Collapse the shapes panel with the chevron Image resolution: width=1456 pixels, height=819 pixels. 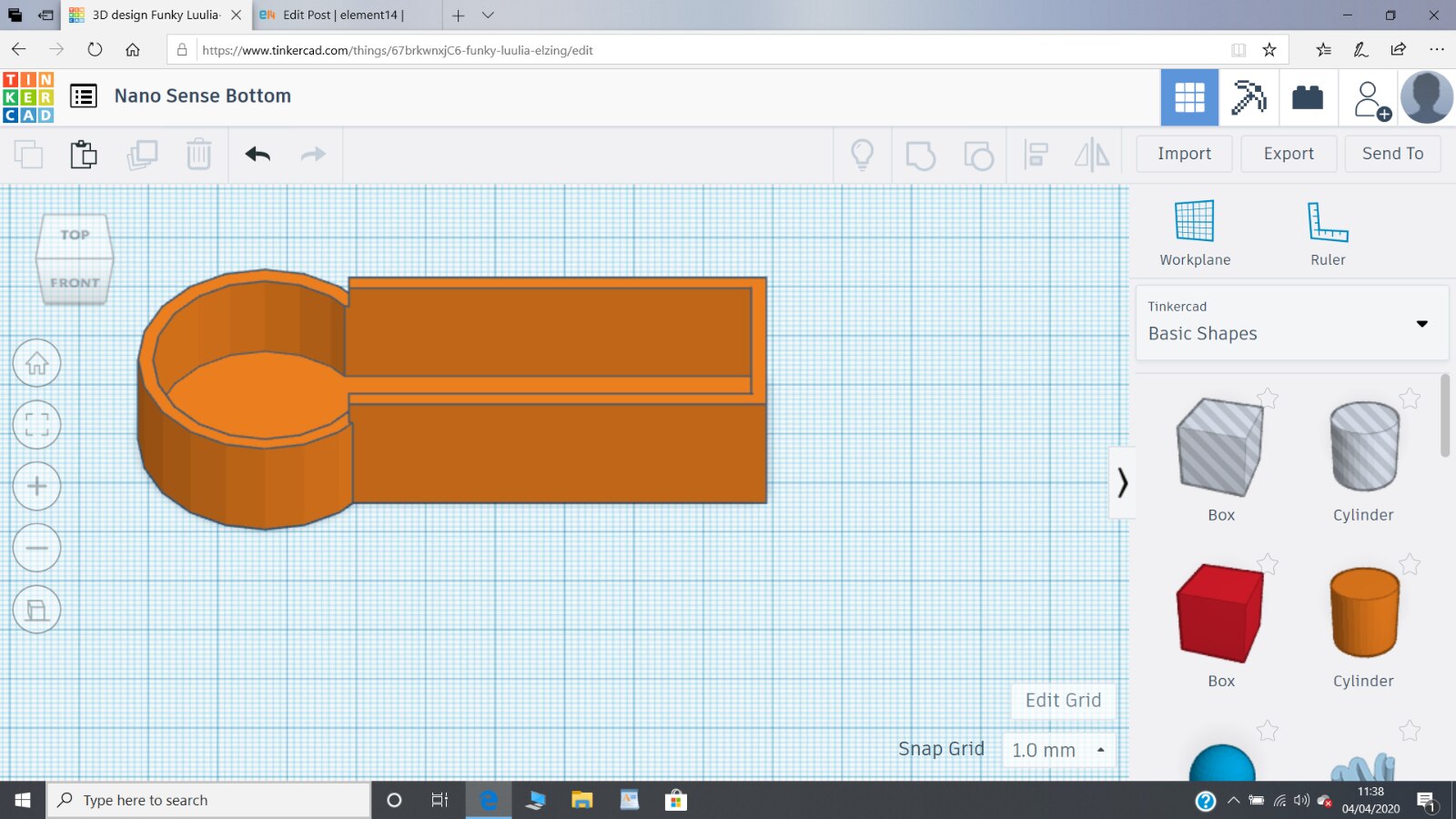click(x=1122, y=482)
